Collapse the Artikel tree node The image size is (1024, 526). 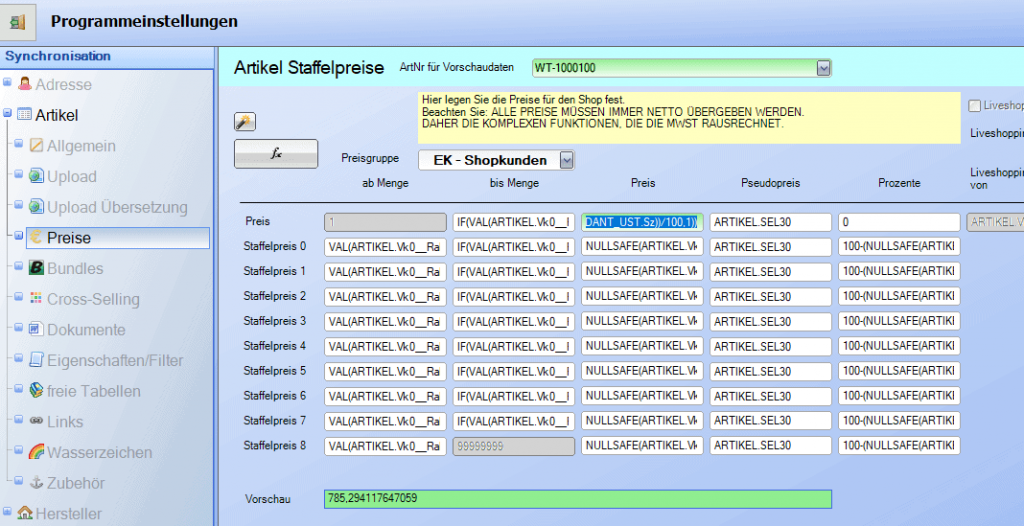pyautogui.click(x=8, y=115)
